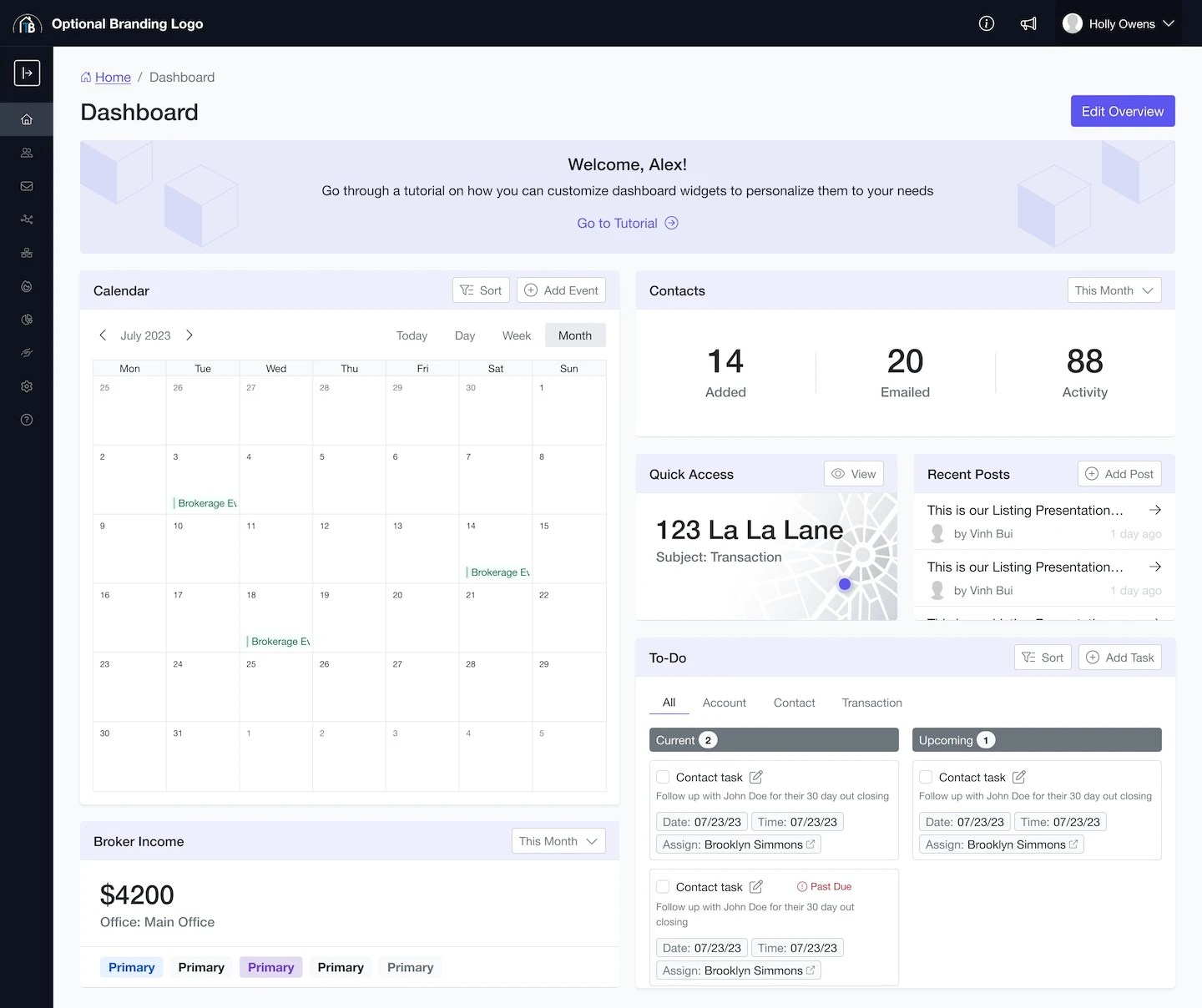This screenshot has width=1202, height=1008.
Task: Click the Go to Tutorial link
Action: pos(627,223)
